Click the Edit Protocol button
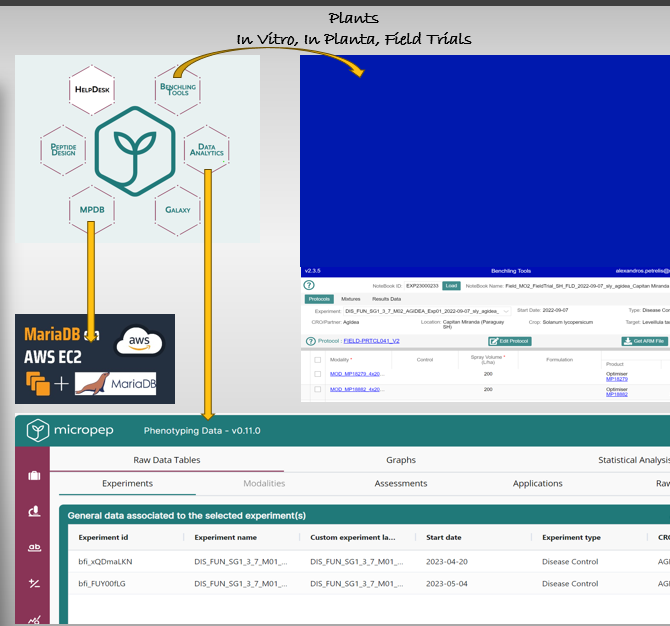The width and height of the screenshot is (670, 626). [510, 341]
